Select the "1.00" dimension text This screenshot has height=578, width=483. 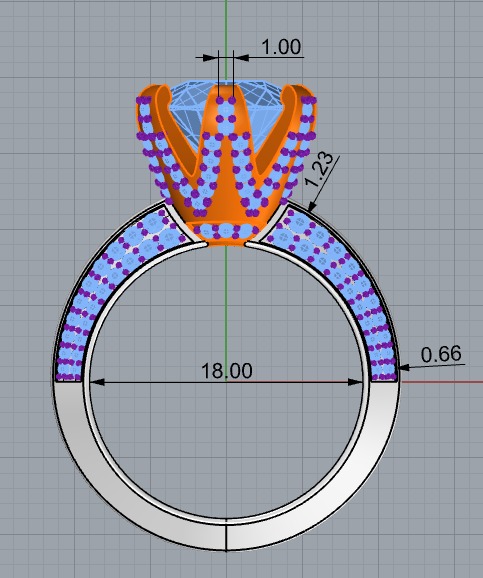pos(281,47)
